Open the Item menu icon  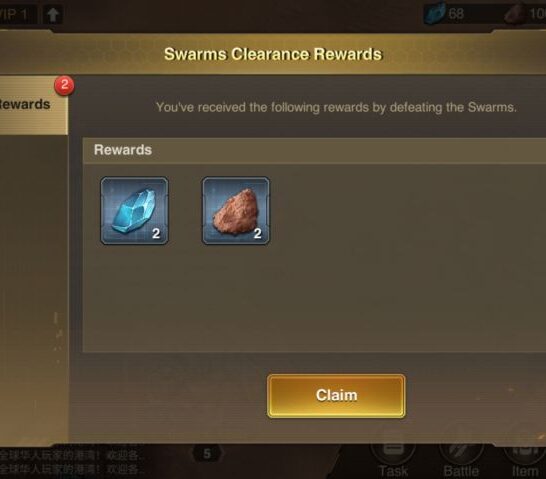(525, 460)
